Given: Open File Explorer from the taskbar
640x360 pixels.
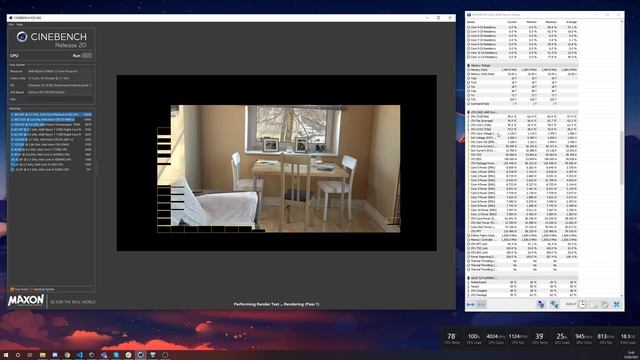Looking at the screenshot, I should (42, 355).
